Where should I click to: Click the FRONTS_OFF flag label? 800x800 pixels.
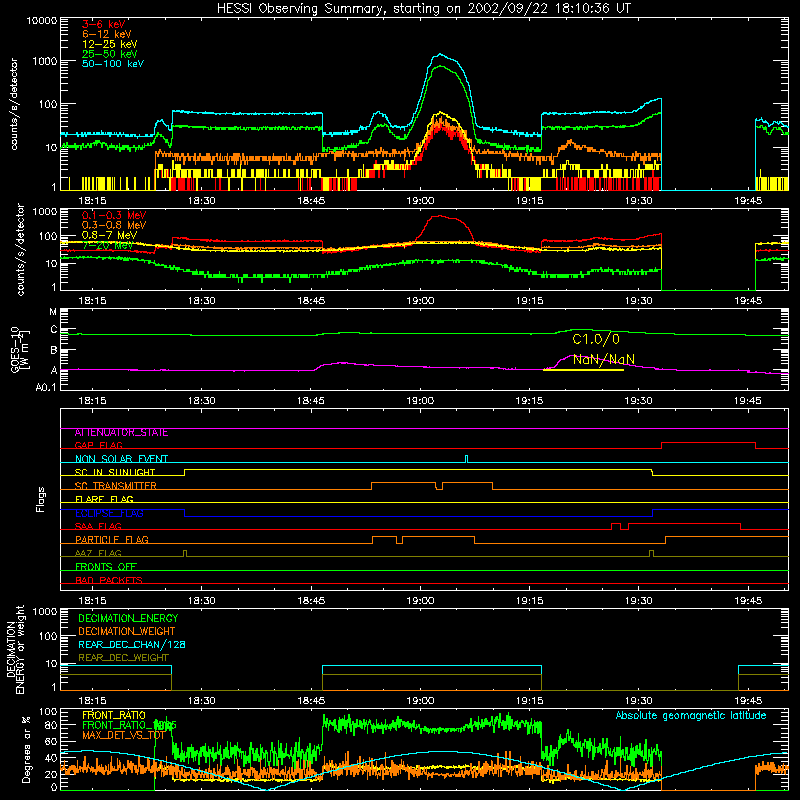click(106, 567)
